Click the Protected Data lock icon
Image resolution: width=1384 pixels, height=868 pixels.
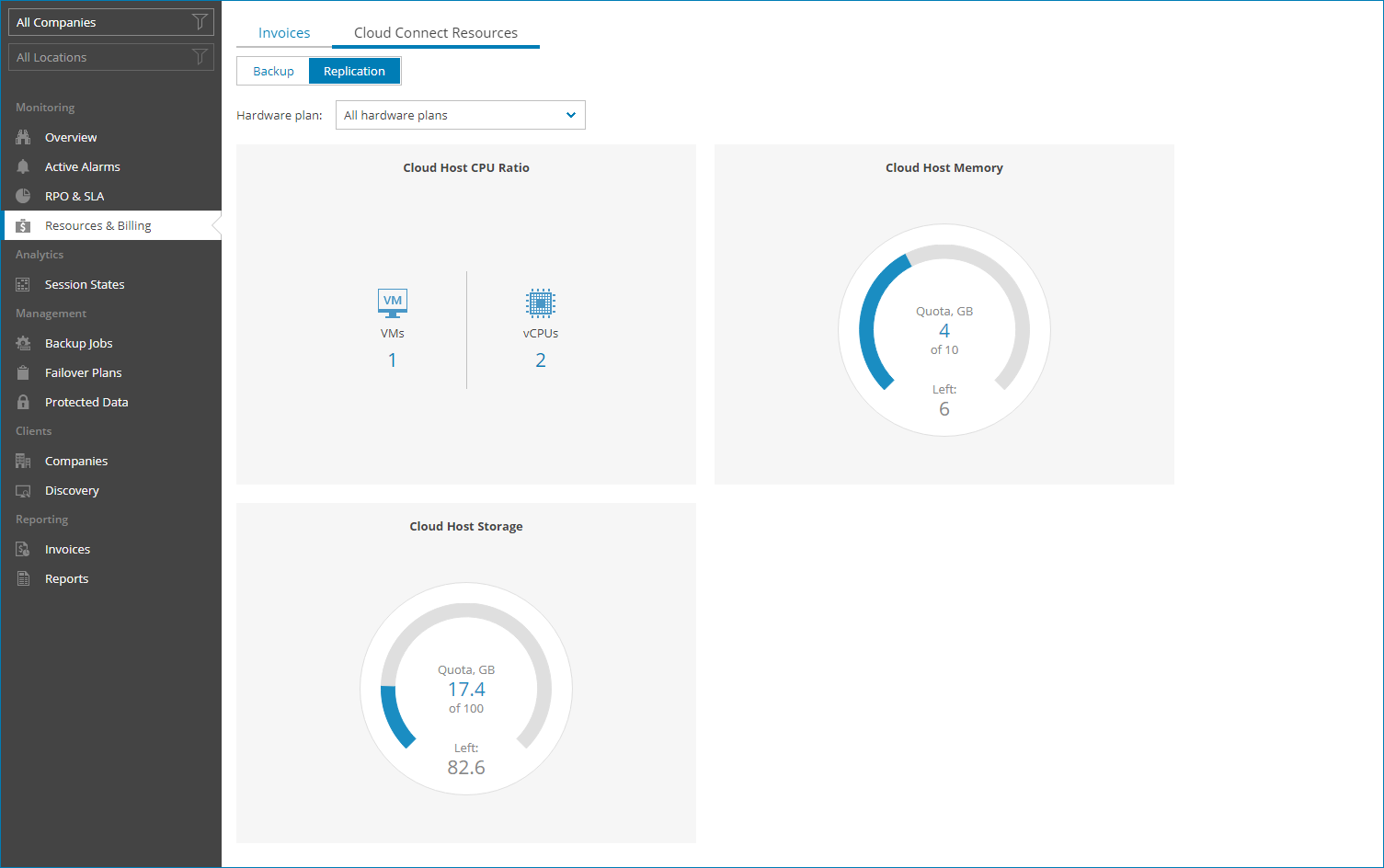22,402
